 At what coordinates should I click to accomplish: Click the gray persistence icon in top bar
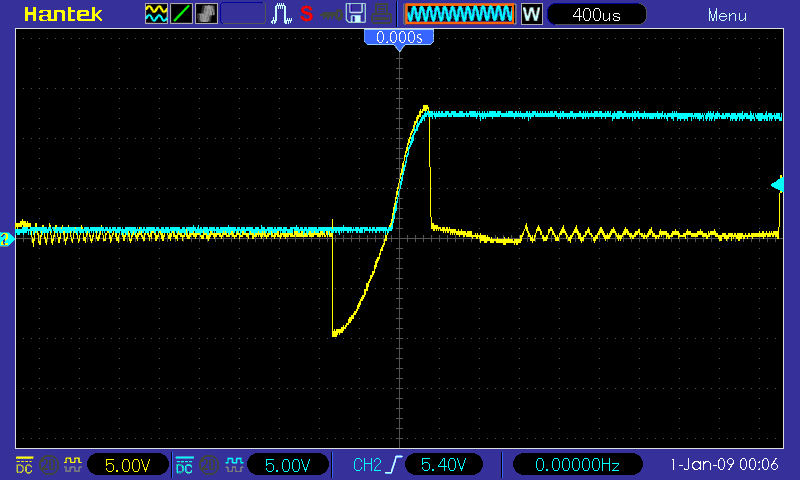(x=207, y=14)
